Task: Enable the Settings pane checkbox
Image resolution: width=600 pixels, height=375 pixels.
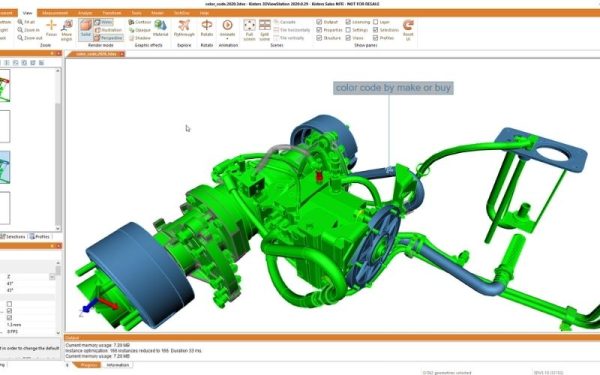Action: click(x=348, y=30)
